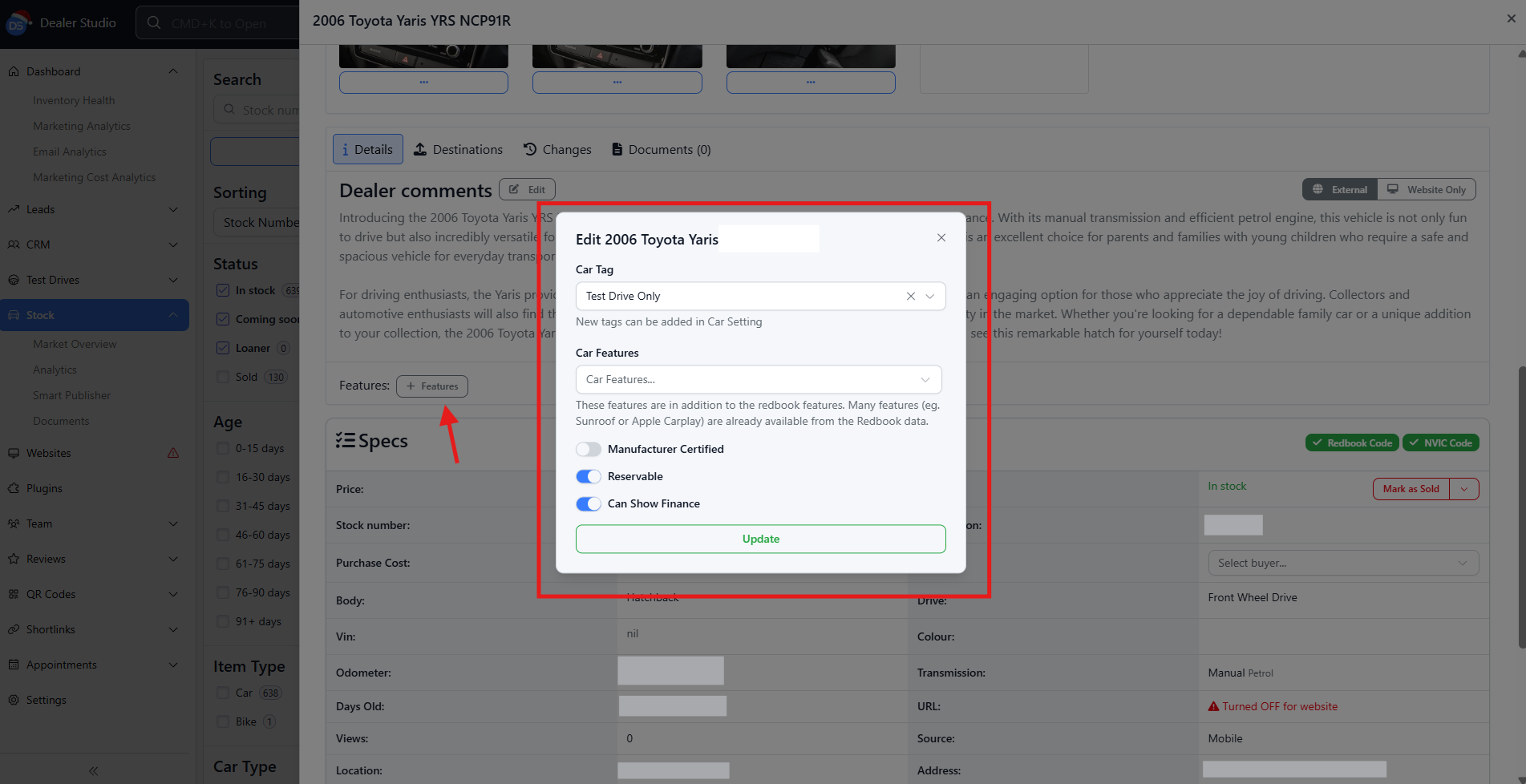Image resolution: width=1526 pixels, height=784 pixels.
Task: Click the Settings gear icon in sidebar
Action: click(14, 700)
